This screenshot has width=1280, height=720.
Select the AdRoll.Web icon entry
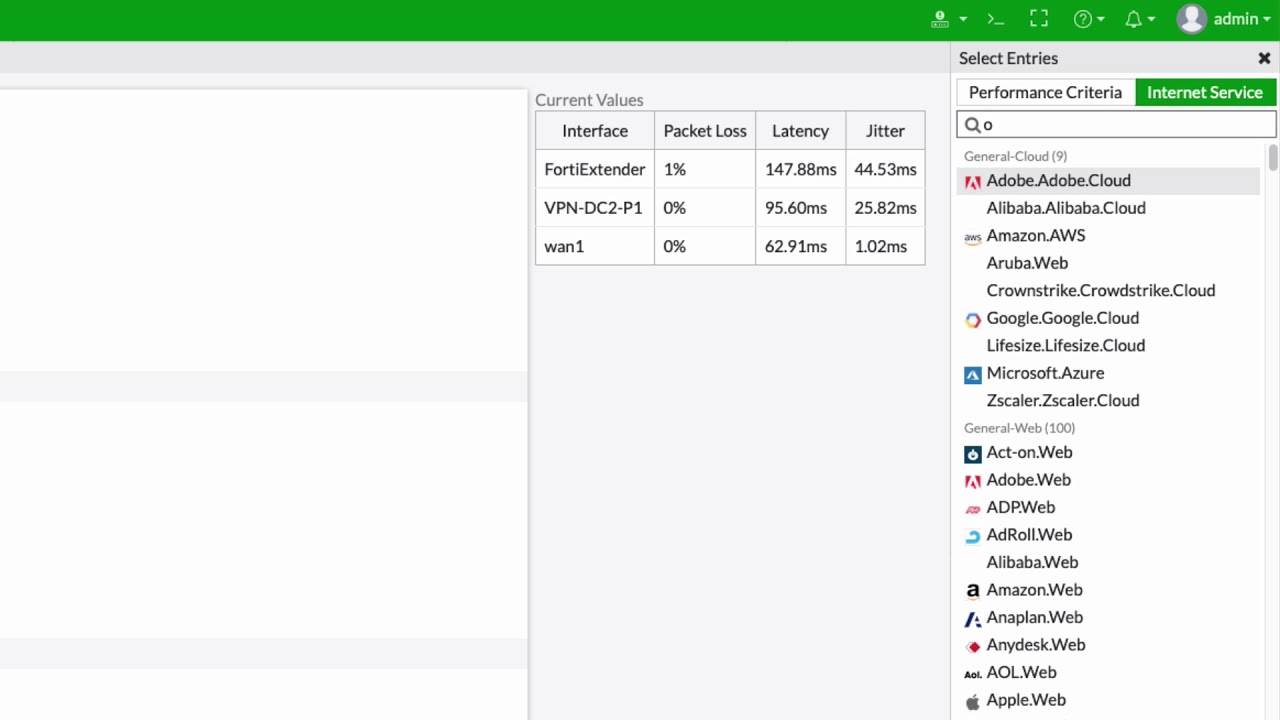tap(972, 536)
